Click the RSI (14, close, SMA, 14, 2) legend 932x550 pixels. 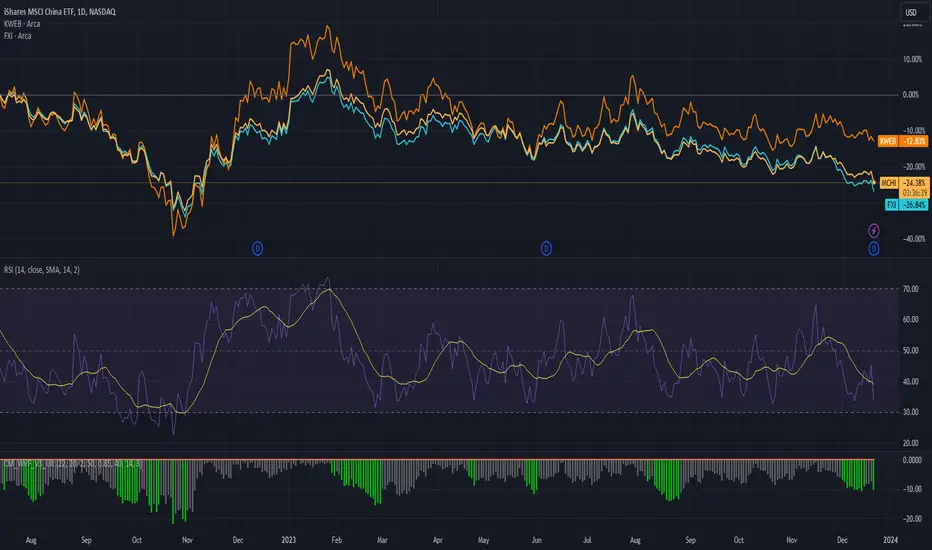(42, 270)
